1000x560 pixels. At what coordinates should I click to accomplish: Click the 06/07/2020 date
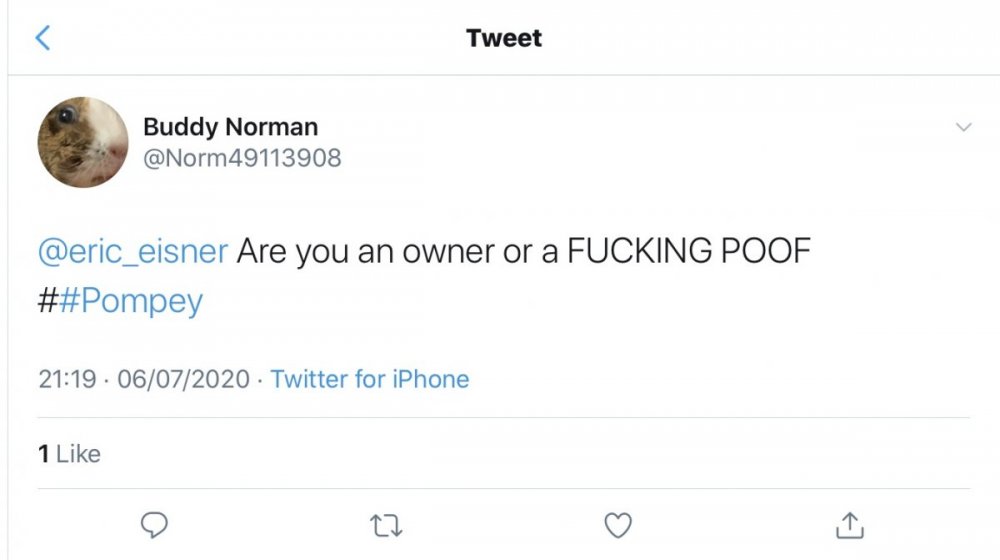click(x=182, y=379)
